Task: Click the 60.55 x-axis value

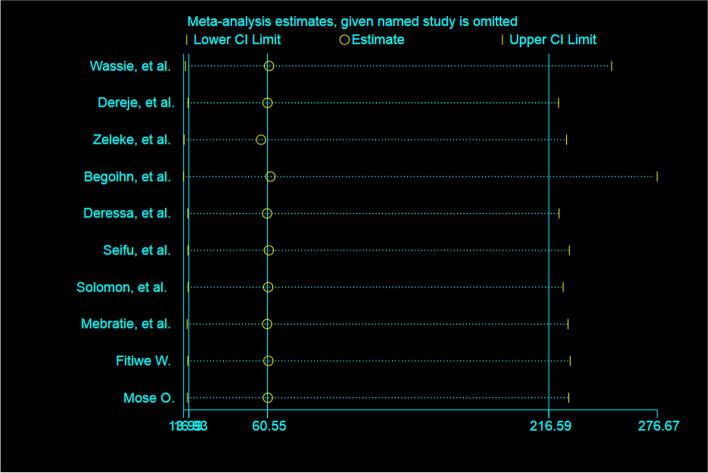Action: point(268,427)
